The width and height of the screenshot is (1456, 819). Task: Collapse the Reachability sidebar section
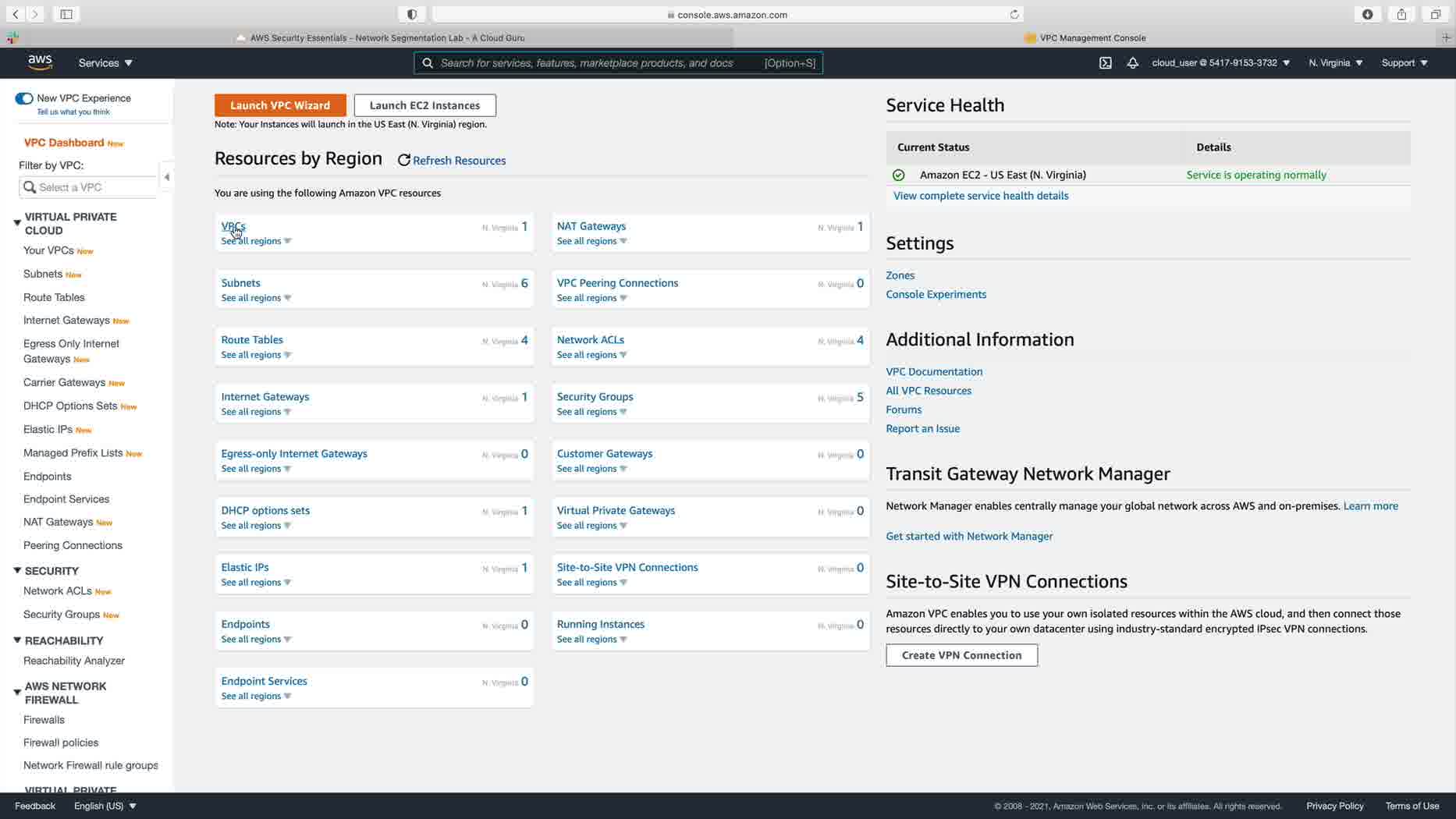(x=17, y=640)
